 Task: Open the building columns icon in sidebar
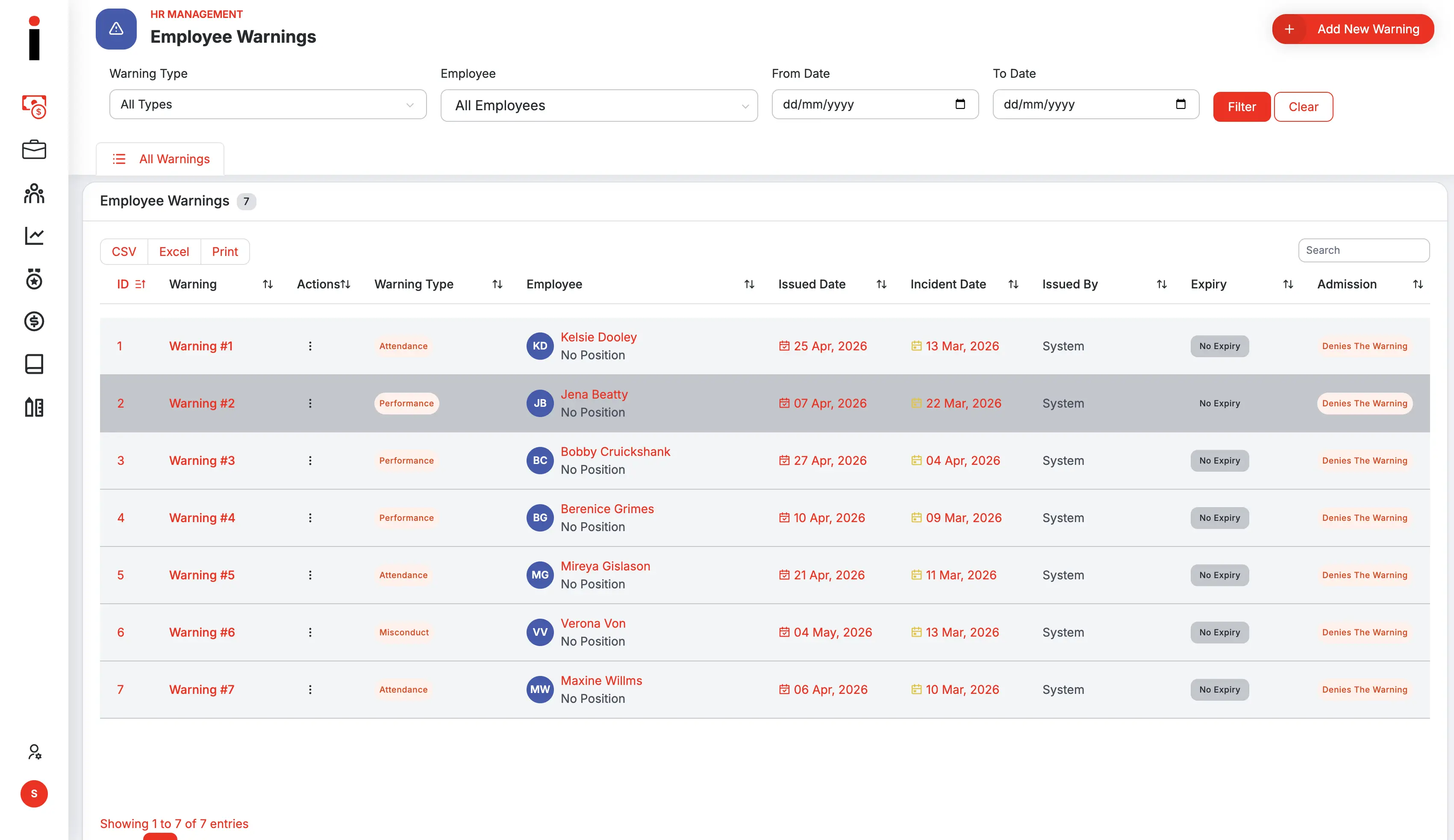point(34,407)
